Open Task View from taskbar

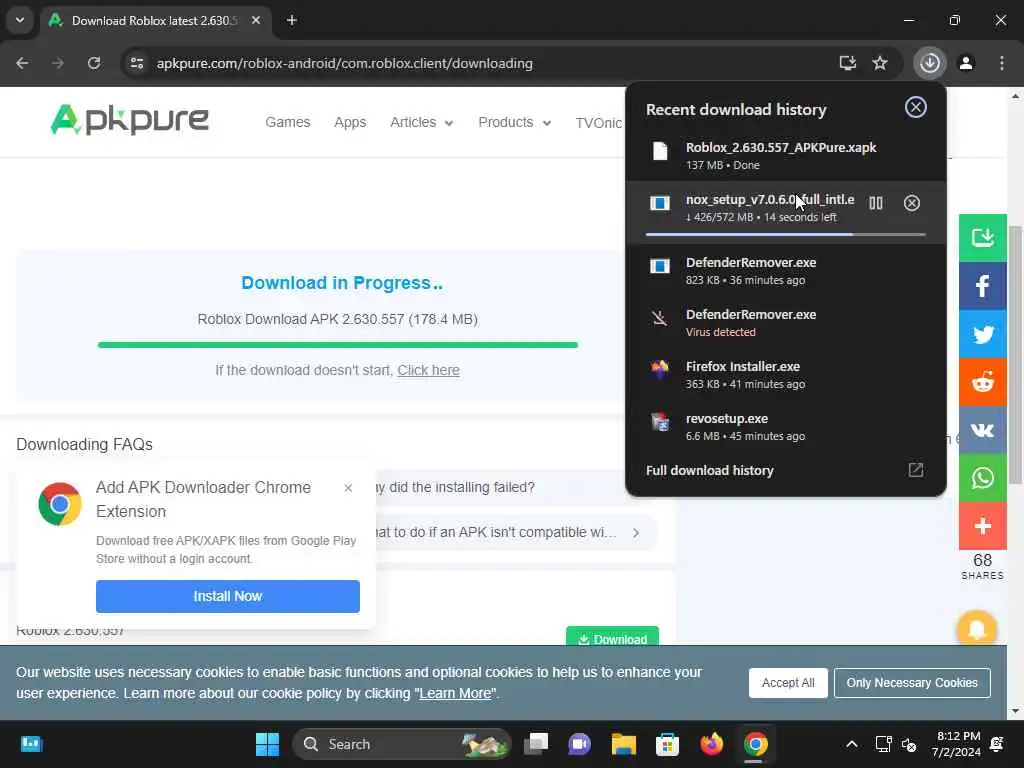click(x=536, y=744)
